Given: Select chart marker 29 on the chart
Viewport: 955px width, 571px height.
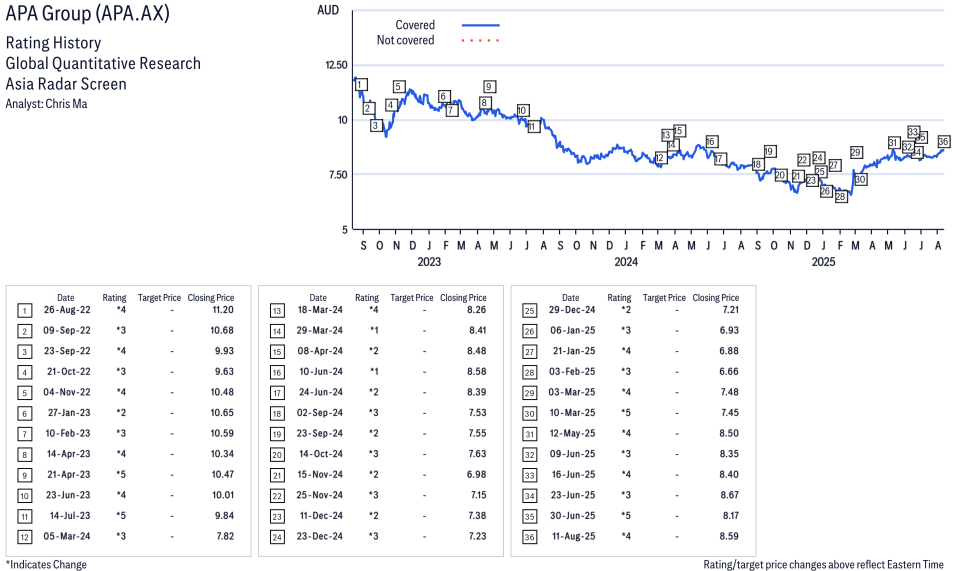Looking at the screenshot, I should (x=856, y=152).
